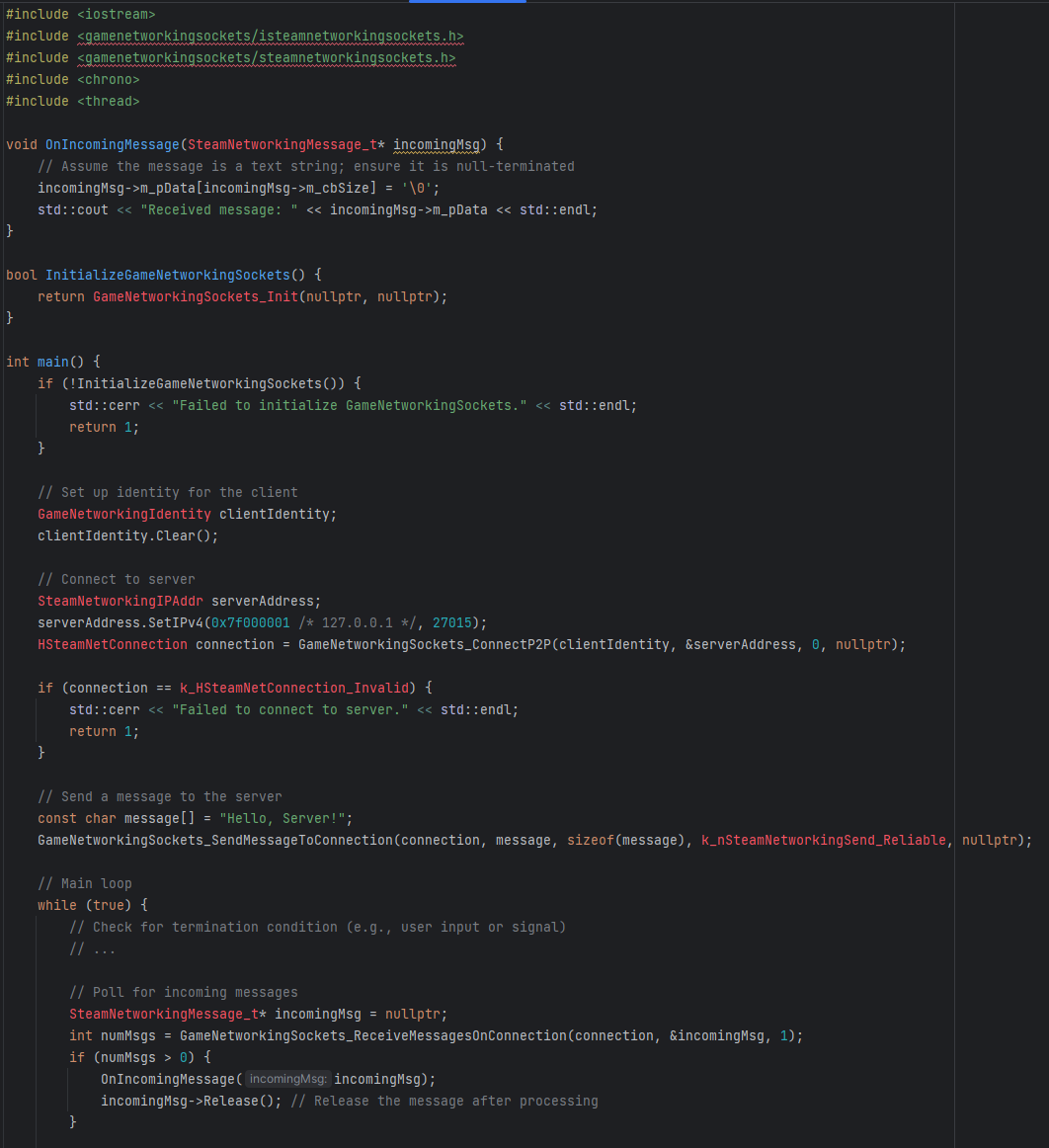Click the steamnetworkingsockets.h include path
The height and width of the screenshot is (1148, 1049).
point(266,58)
